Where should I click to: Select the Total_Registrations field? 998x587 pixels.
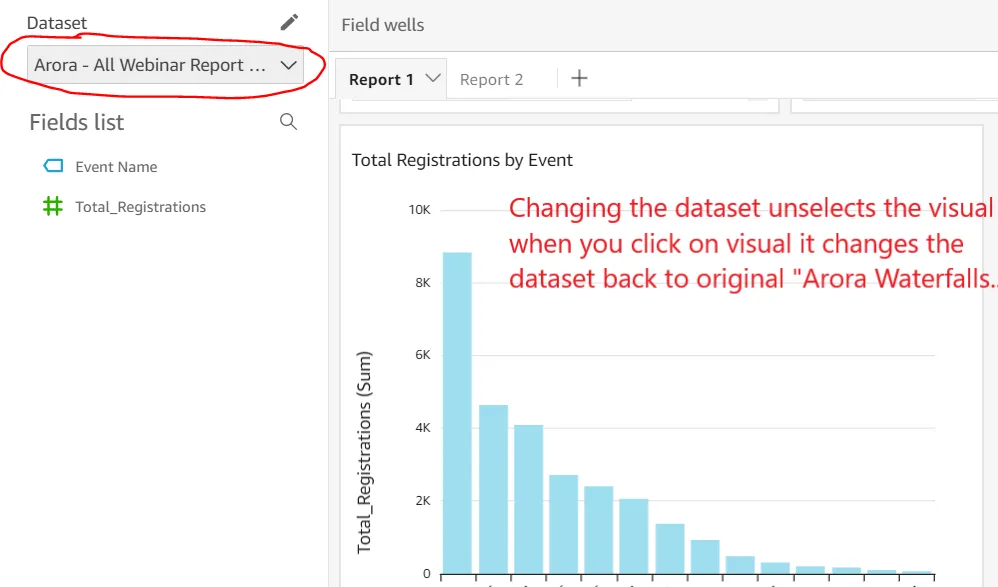pos(140,207)
